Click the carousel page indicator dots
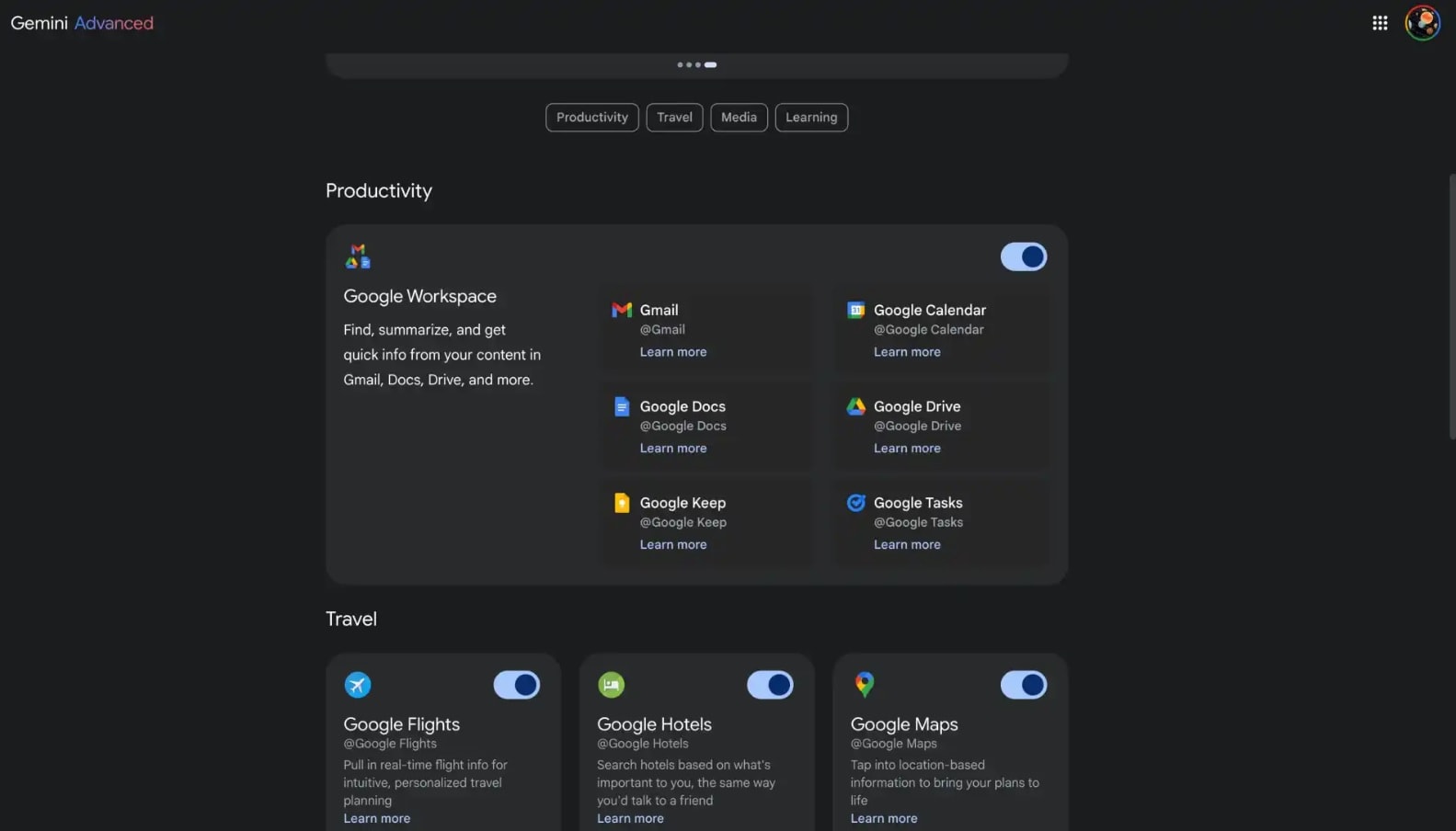The height and width of the screenshot is (831, 1456). coord(697,64)
